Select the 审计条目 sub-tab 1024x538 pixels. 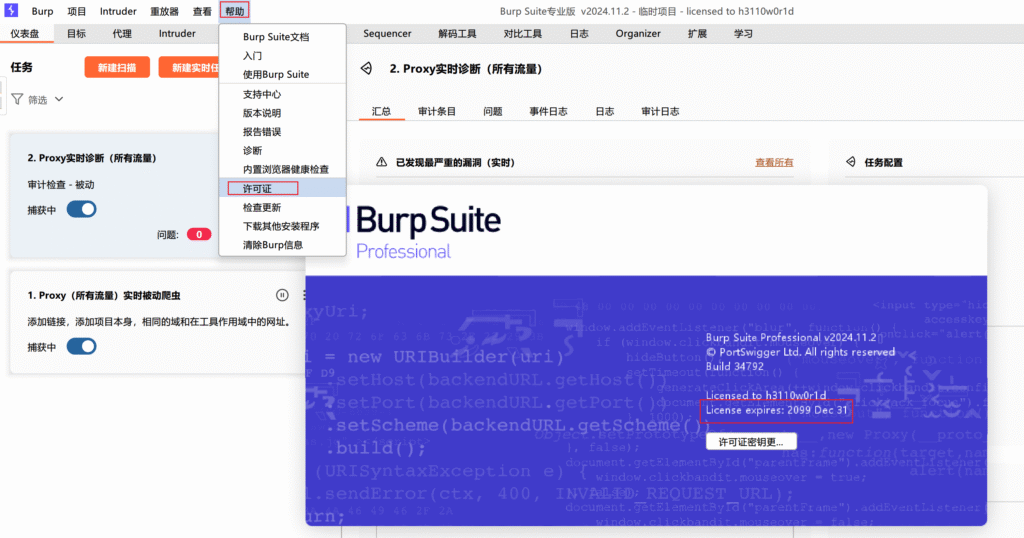click(x=437, y=111)
